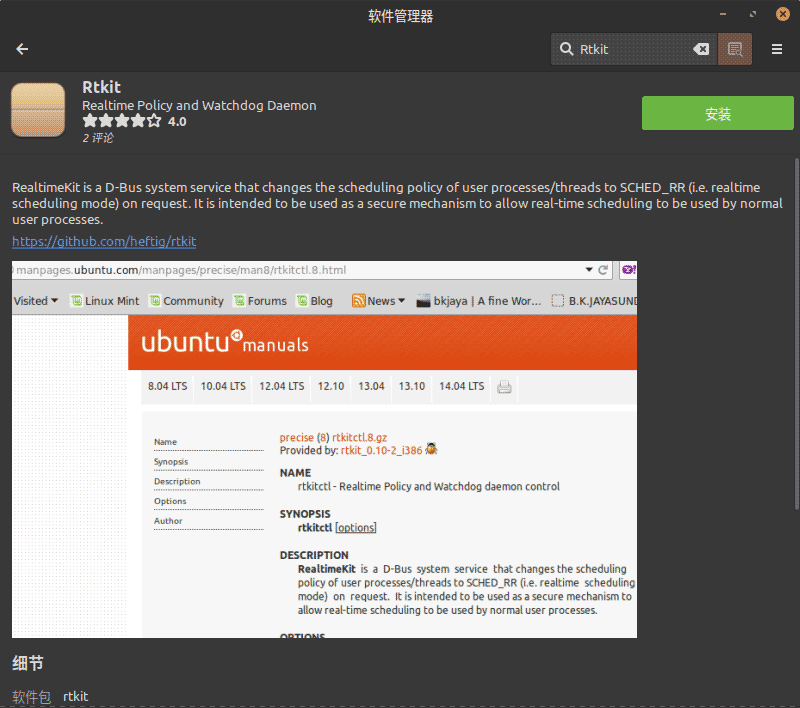The width and height of the screenshot is (800, 708).
Task: Click the reload icon in the address bar
Action: tap(601, 270)
